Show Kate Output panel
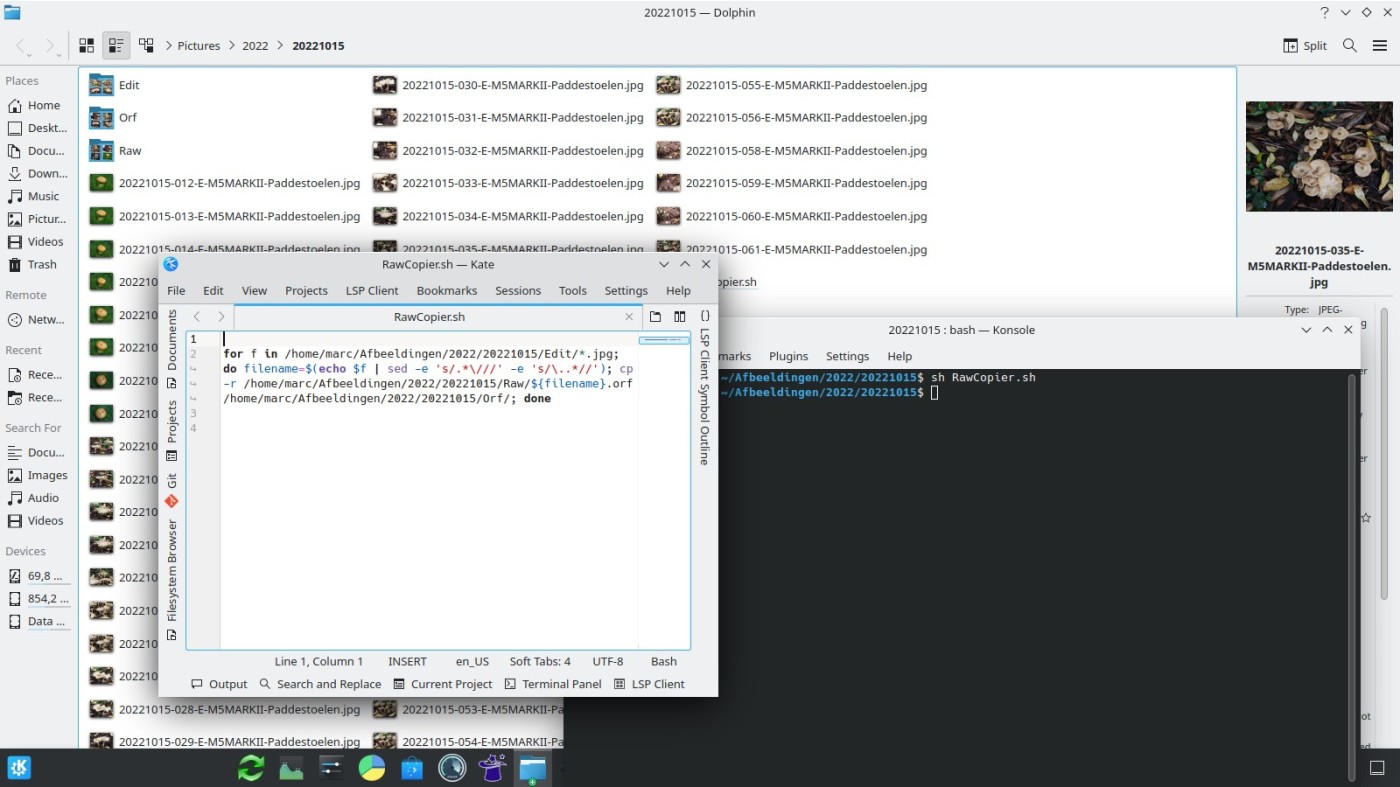This screenshot has height=787, width=1400. [219, 684]
